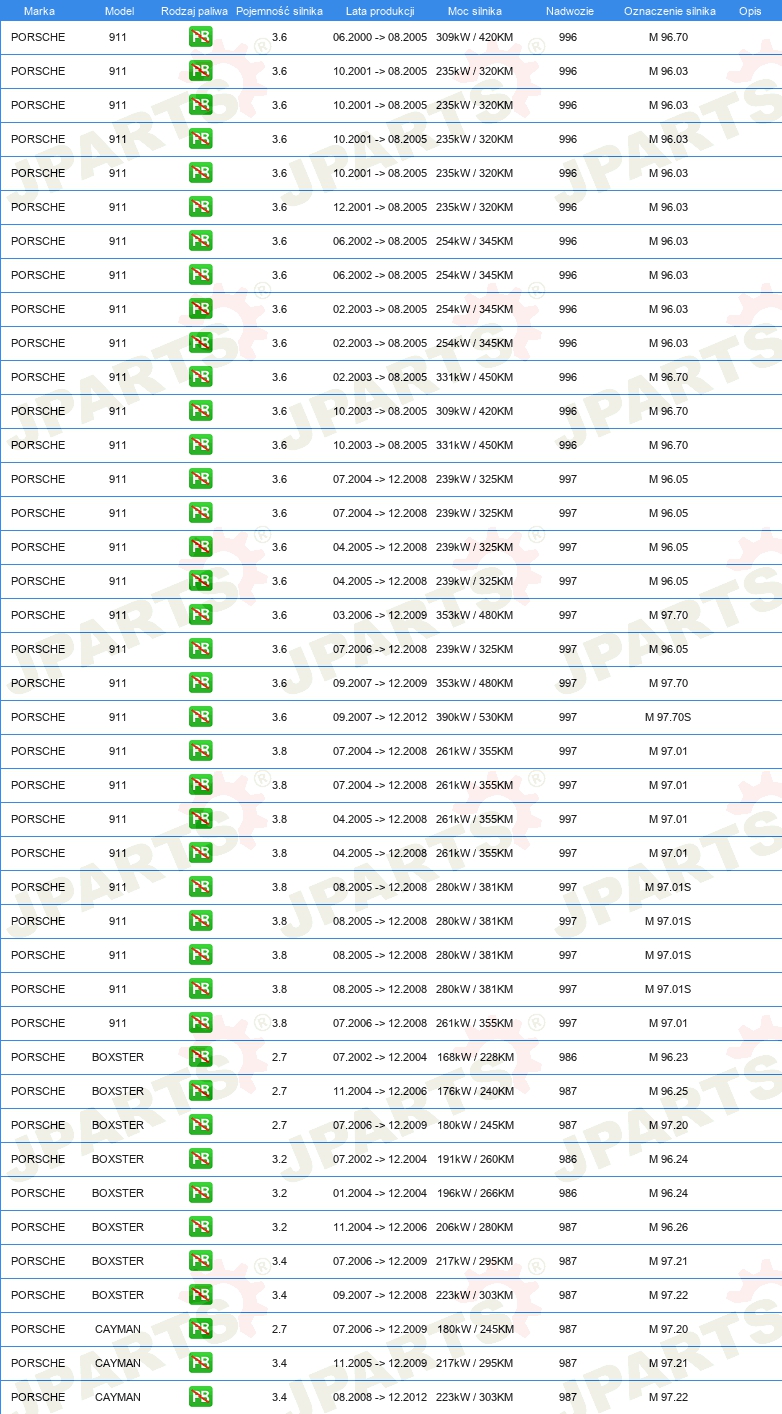The image size is (782, 1414).
Task: Click the Pojemność silnika column header
Action: (279, 11)
